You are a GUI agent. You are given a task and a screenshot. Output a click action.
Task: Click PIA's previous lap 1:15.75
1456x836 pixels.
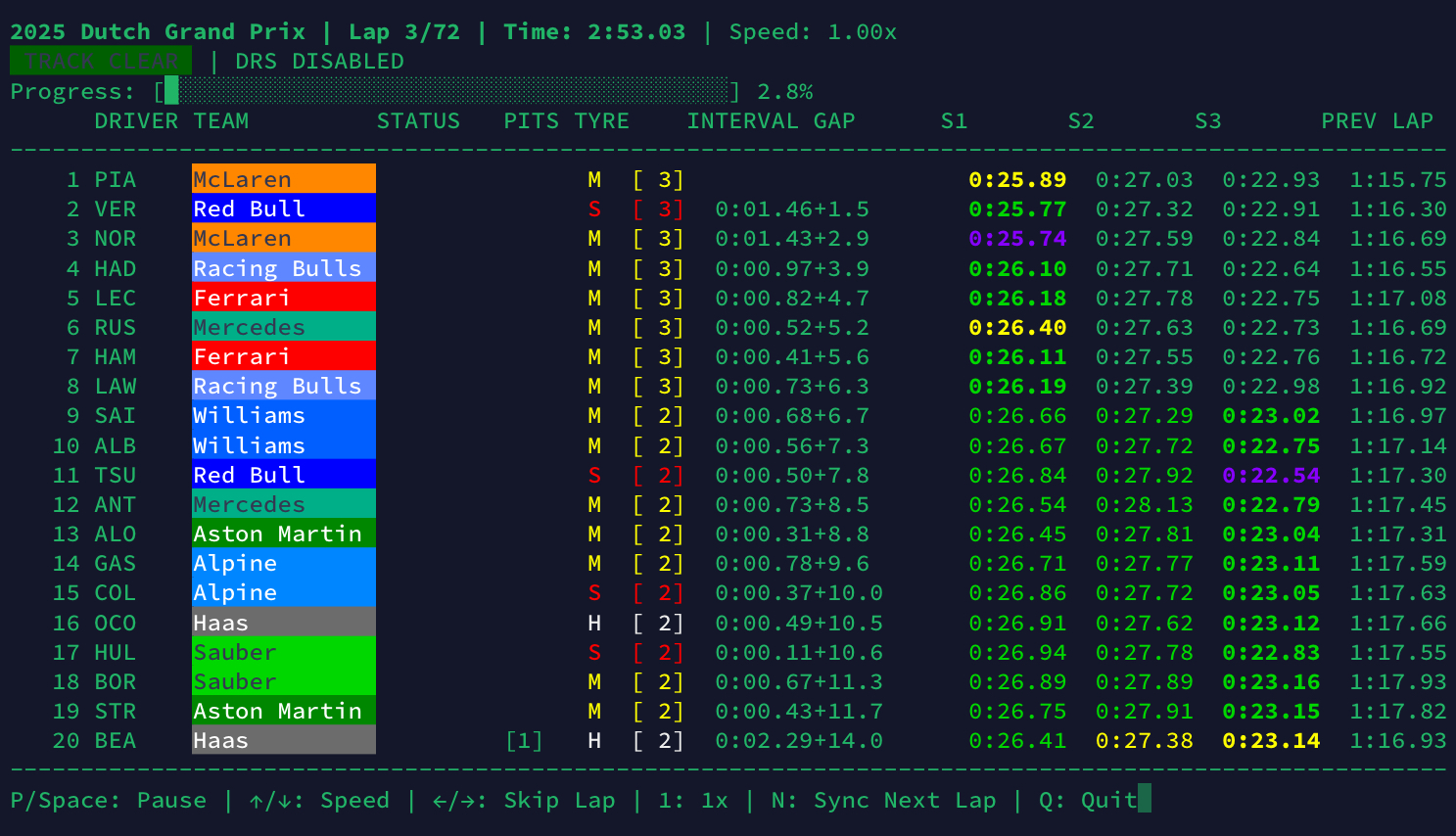[1398, 179]
